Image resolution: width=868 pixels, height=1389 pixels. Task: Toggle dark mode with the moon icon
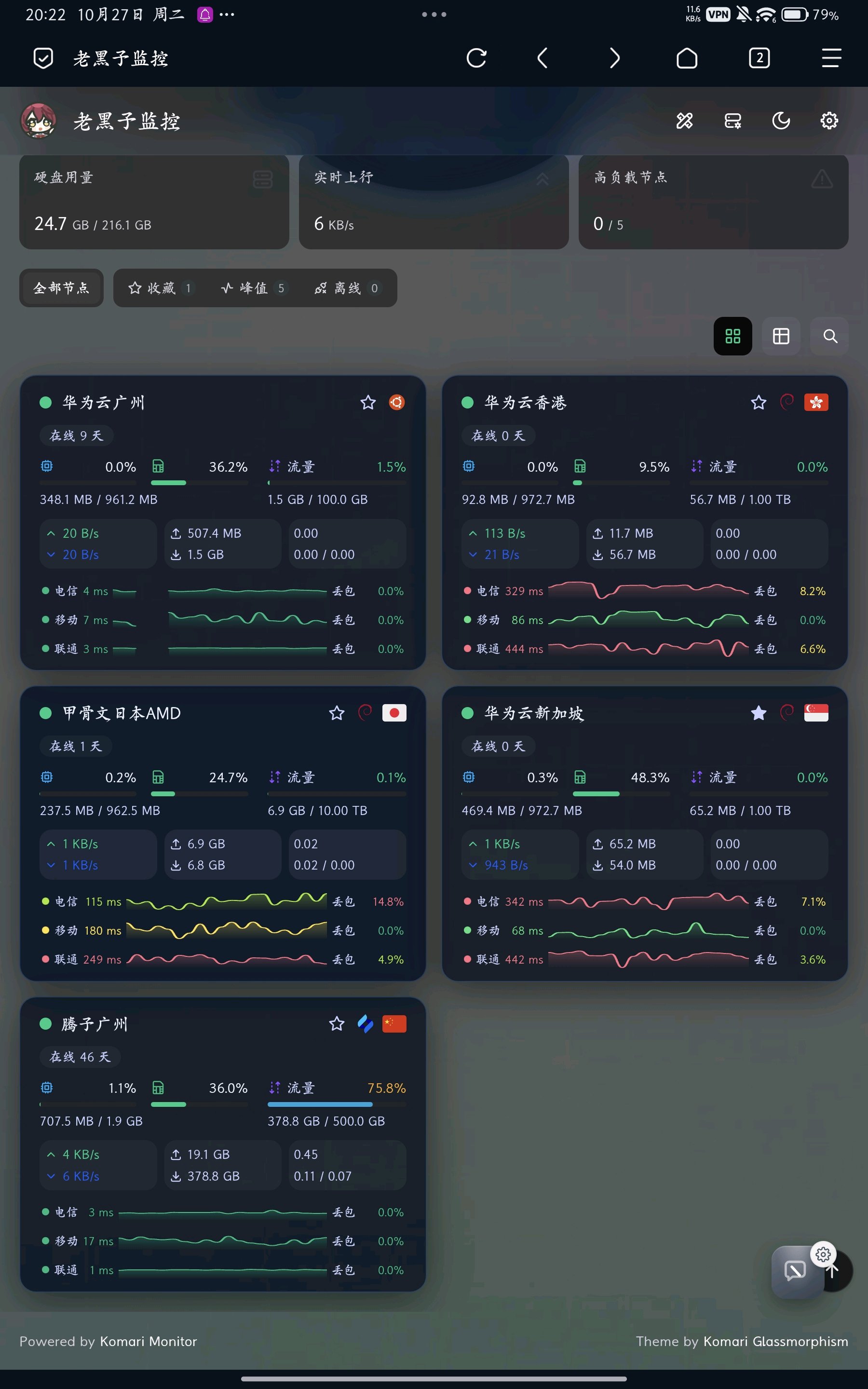[781, 121]
